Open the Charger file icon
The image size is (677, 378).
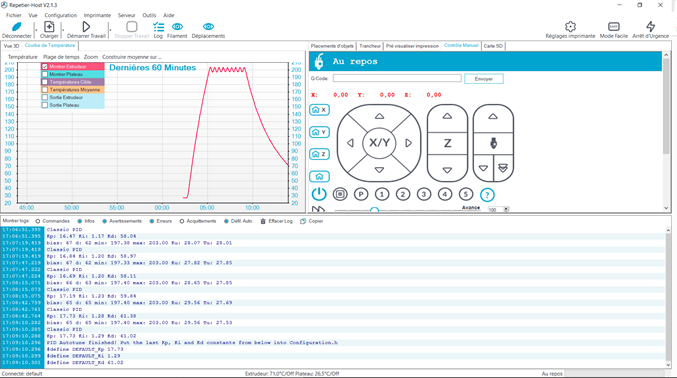(49, 27)
